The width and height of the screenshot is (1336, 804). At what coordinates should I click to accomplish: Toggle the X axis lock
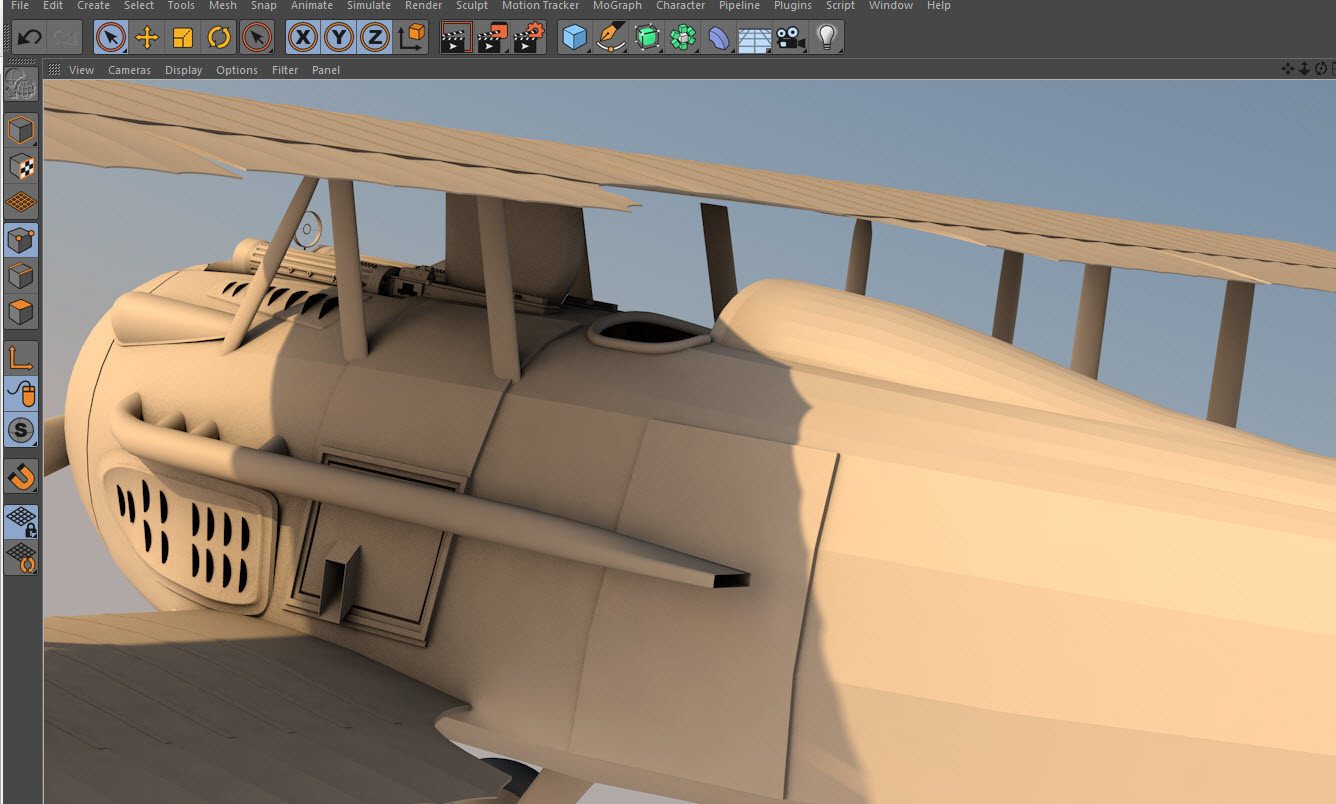(x=304, y=38)
